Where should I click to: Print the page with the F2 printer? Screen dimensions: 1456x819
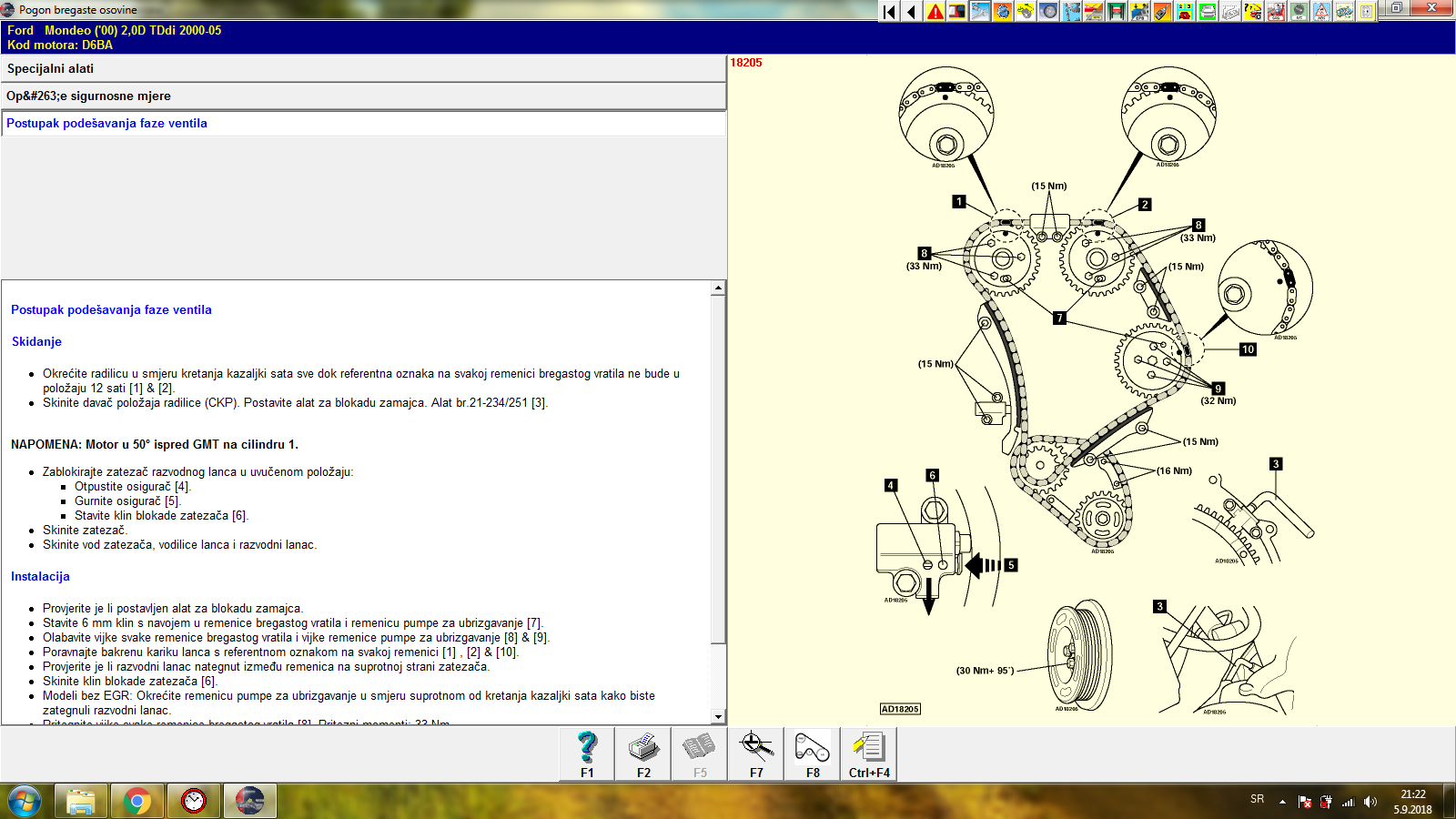tap(643, 754)
